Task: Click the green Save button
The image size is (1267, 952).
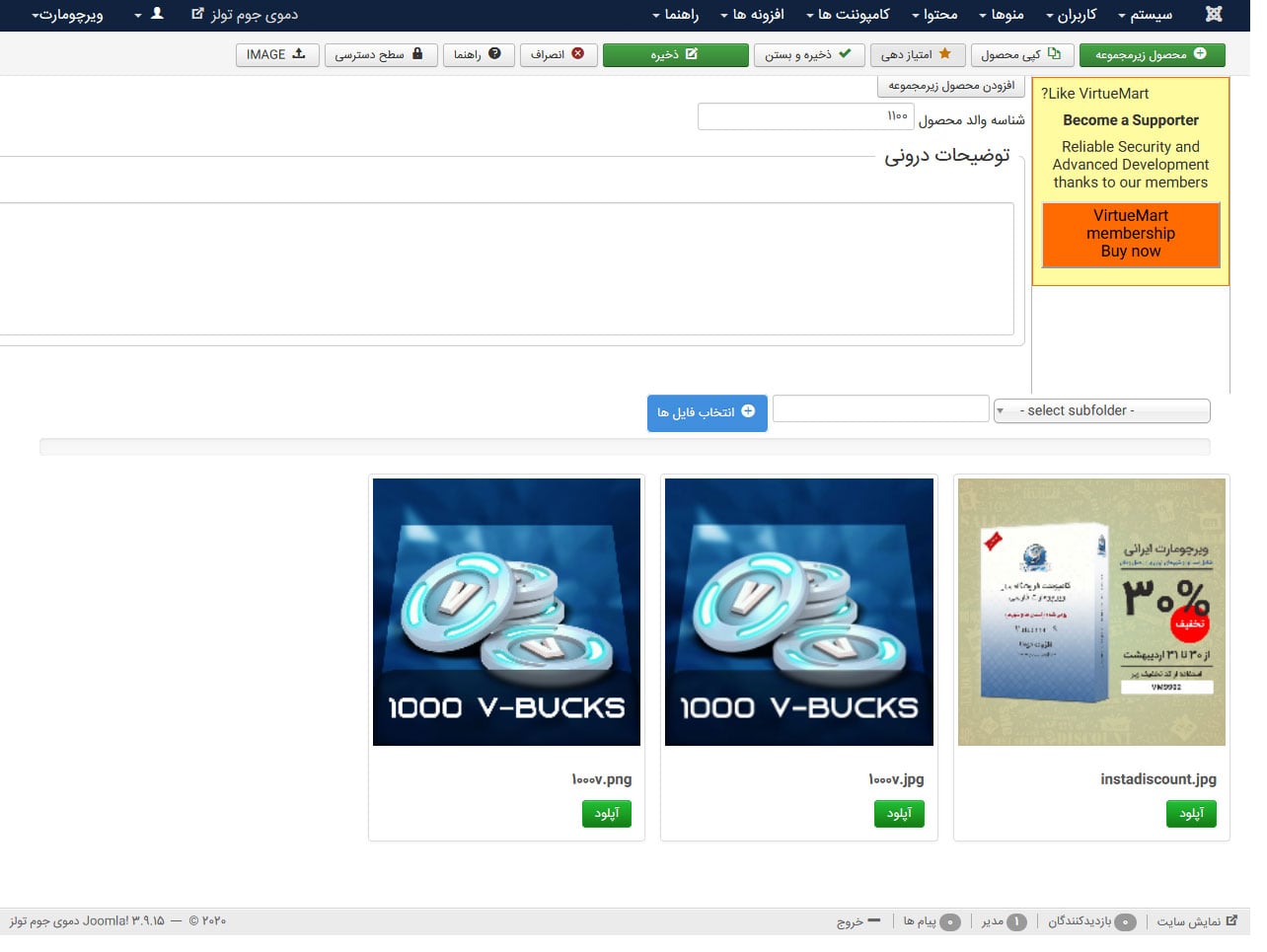Action: [x=675, y=55]
